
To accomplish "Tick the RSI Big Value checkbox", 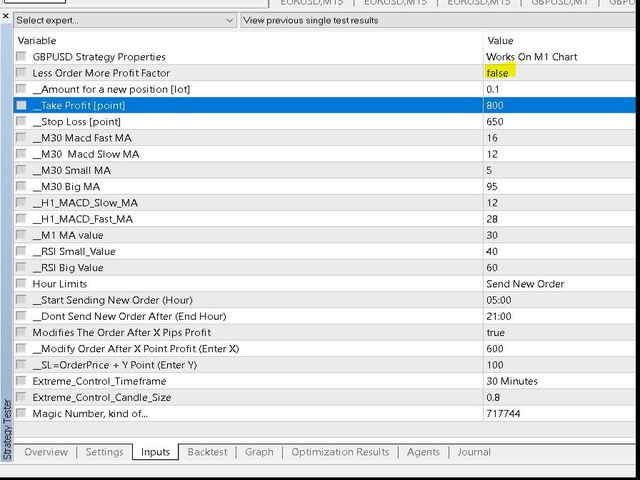I will tap(21, 267).
